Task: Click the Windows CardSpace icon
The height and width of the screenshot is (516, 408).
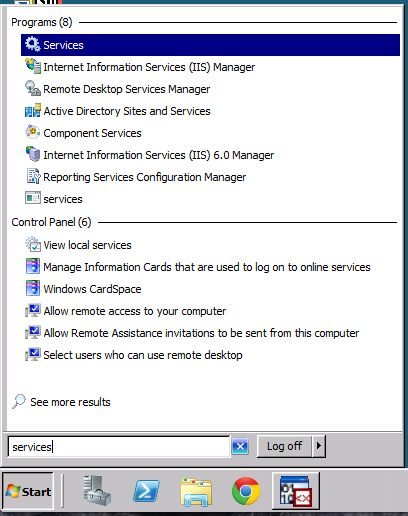Action: coord(33,288)
